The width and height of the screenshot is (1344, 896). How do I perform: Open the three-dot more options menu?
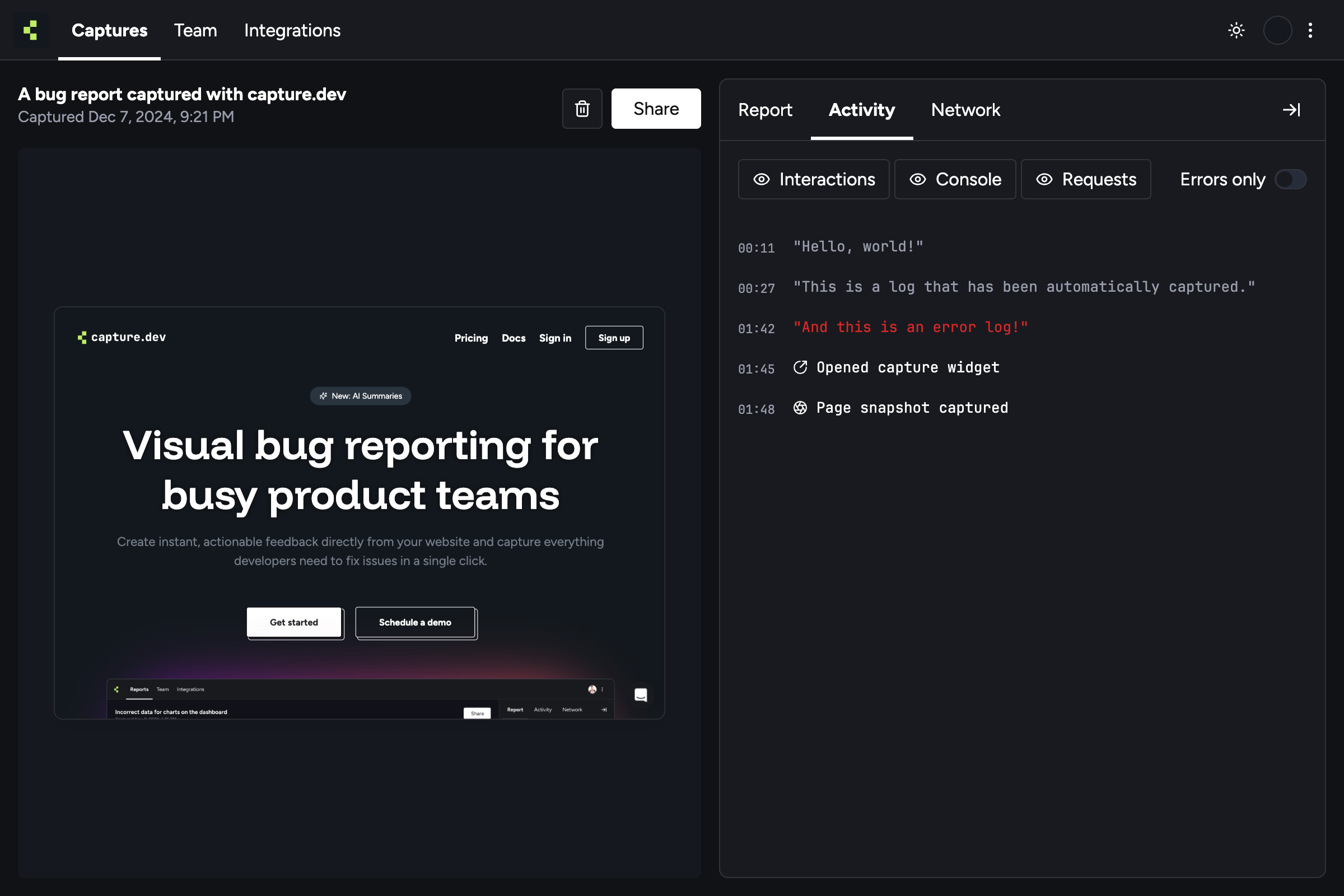coord(1310,30)
